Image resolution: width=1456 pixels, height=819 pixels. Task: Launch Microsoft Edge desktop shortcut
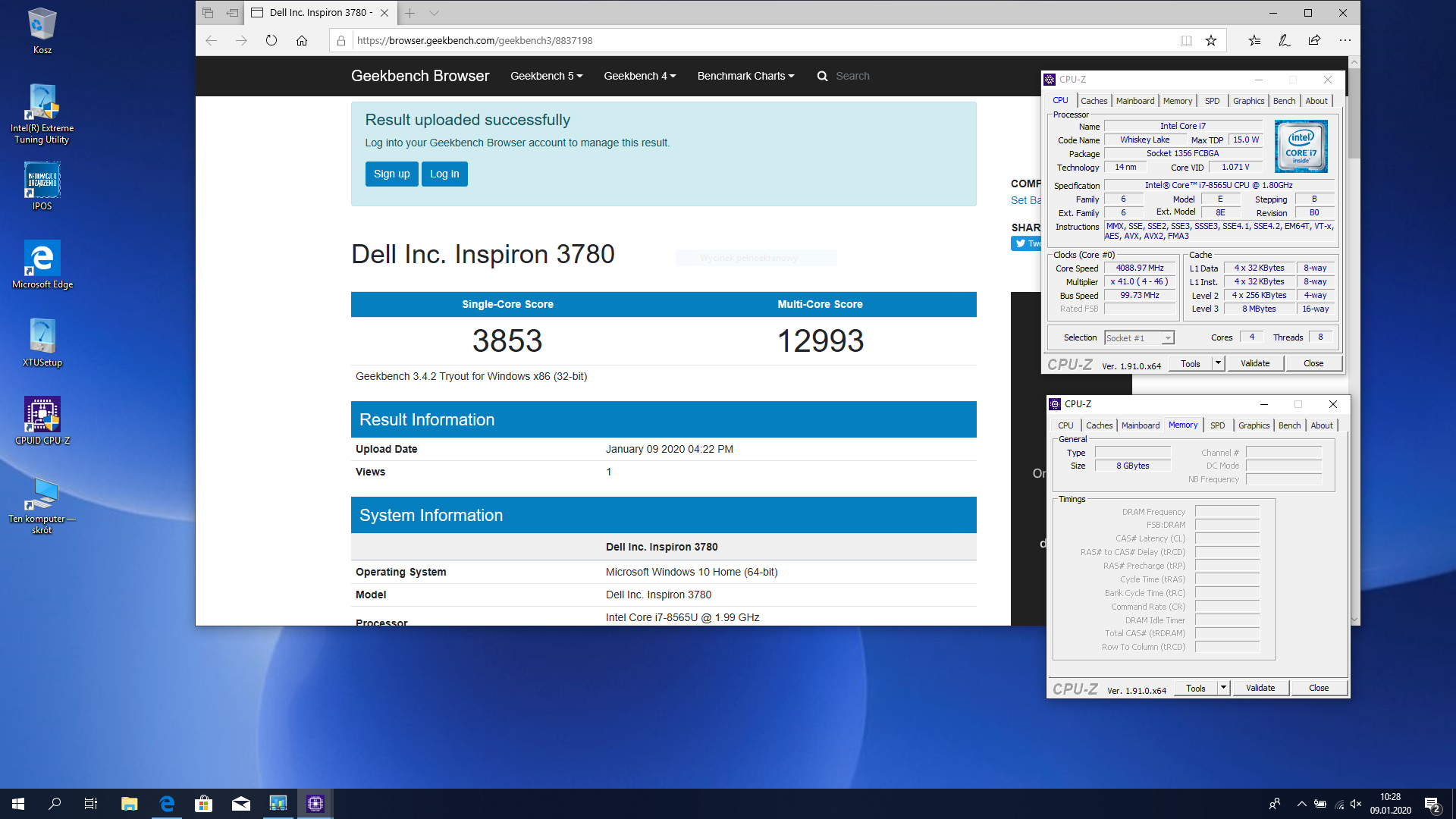42,265
